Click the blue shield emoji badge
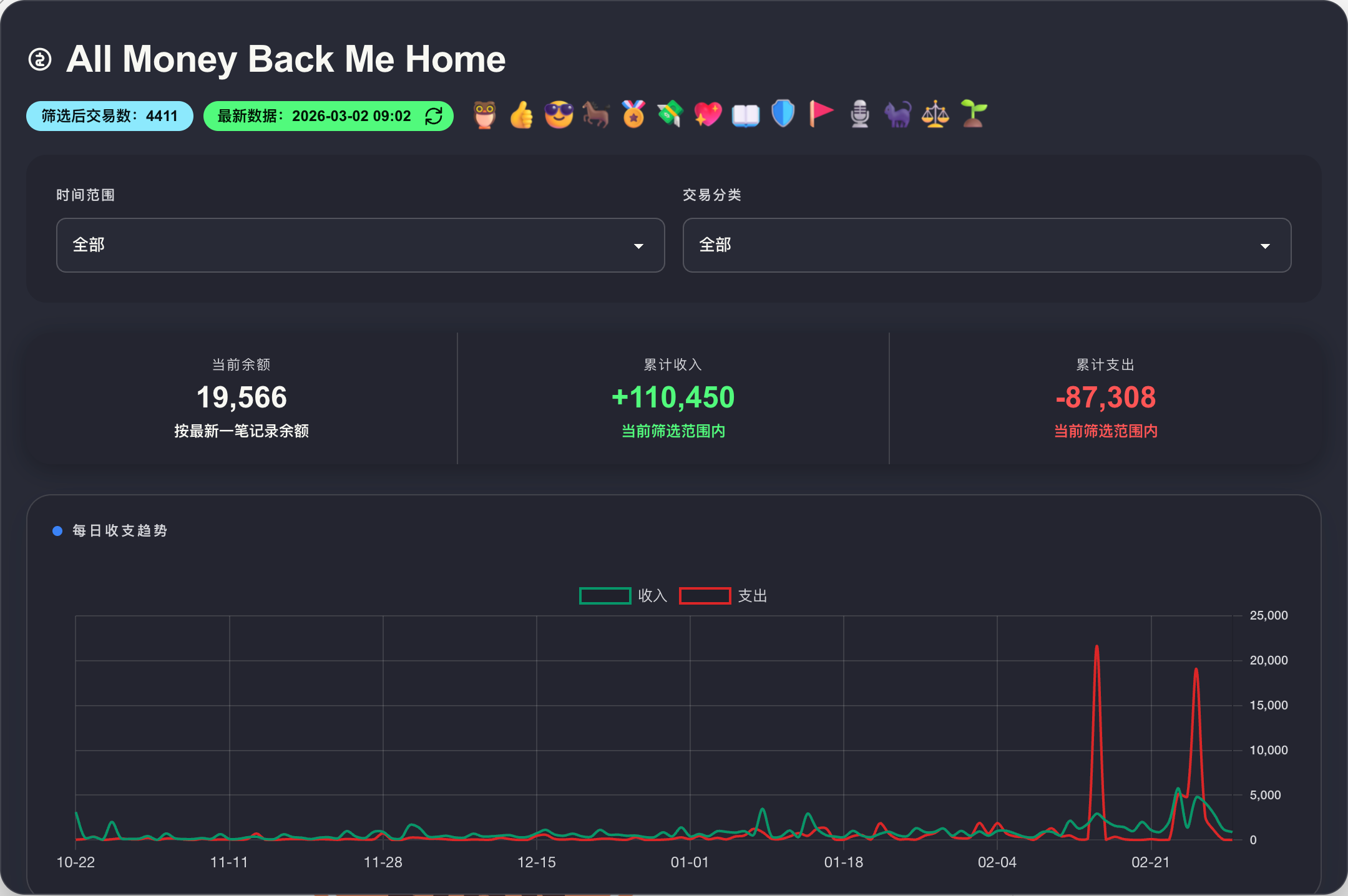 click(x=783, y=114)
